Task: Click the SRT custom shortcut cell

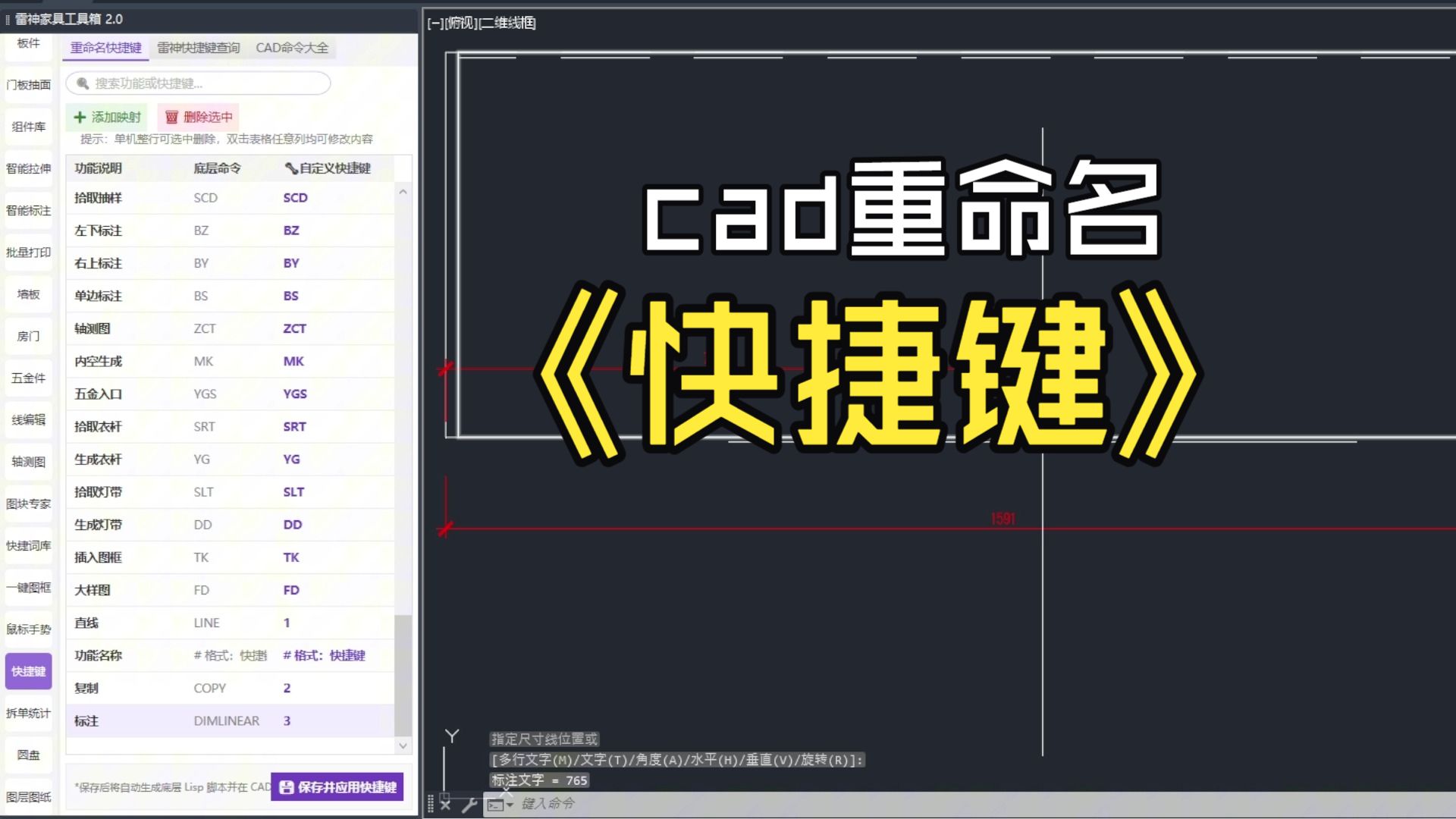Action: point(295,427)
